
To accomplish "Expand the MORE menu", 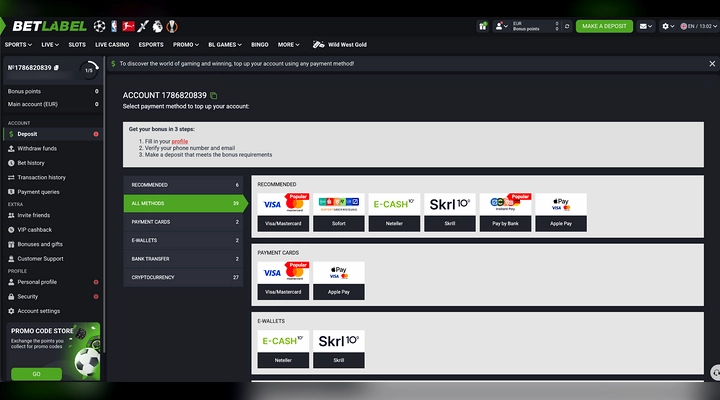I will (x=288, y=45).
